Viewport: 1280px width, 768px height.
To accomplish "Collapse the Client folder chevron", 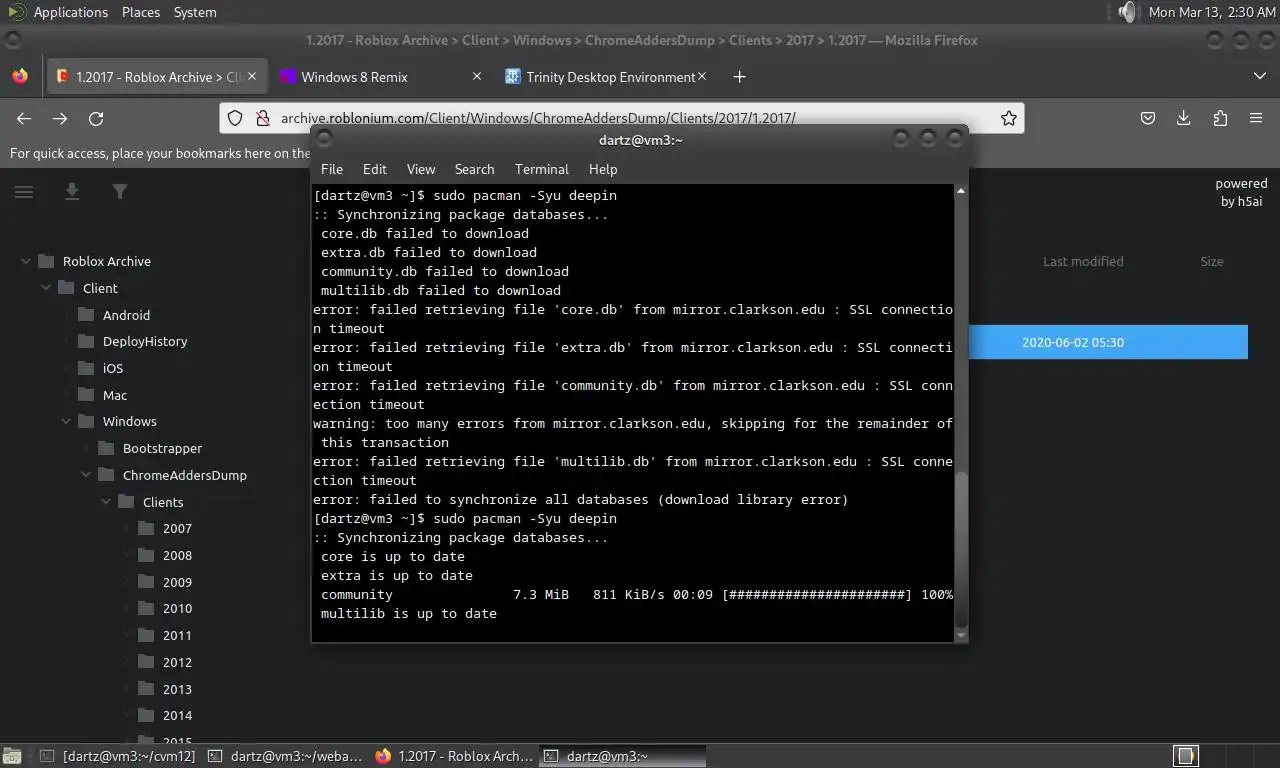I will (46, 288).
